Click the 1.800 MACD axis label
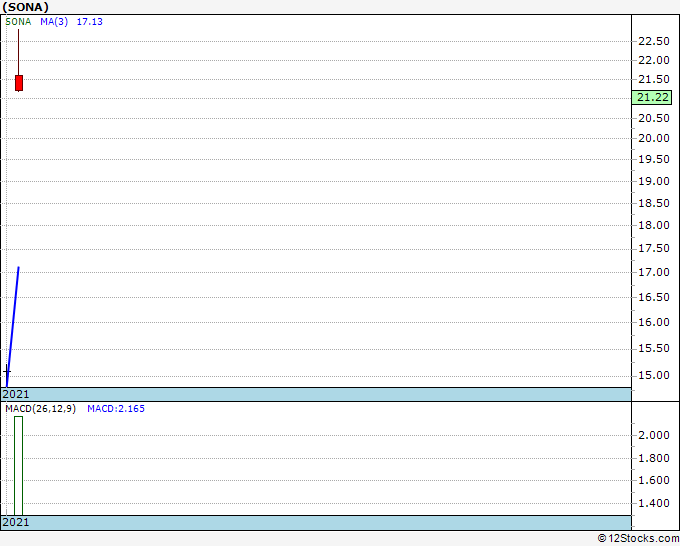This screenshot has width=680, height=546. pyautogui.click(x=654, y=458)
